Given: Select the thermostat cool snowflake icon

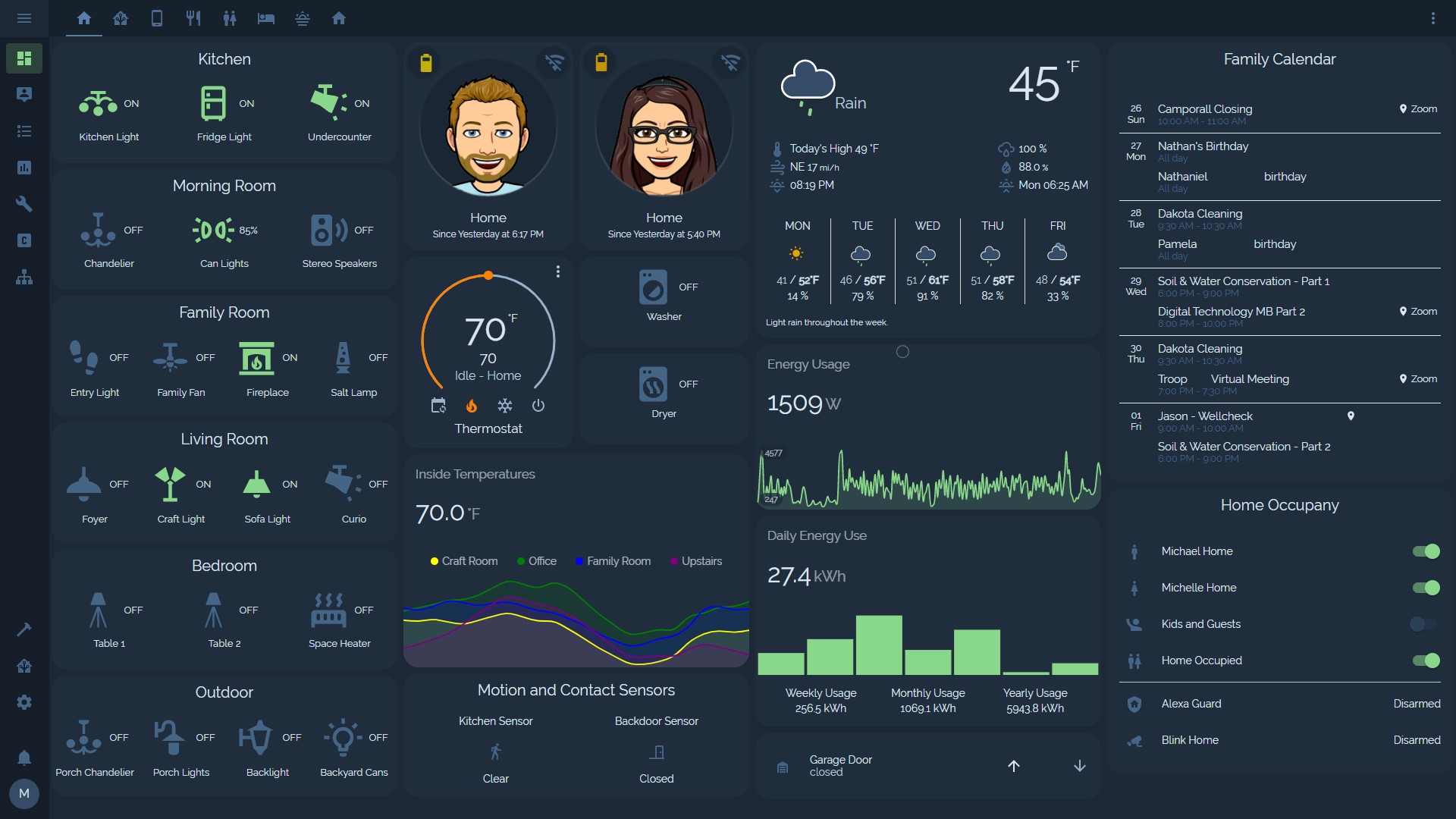Looking at the screenshot, I should (505, 406).
